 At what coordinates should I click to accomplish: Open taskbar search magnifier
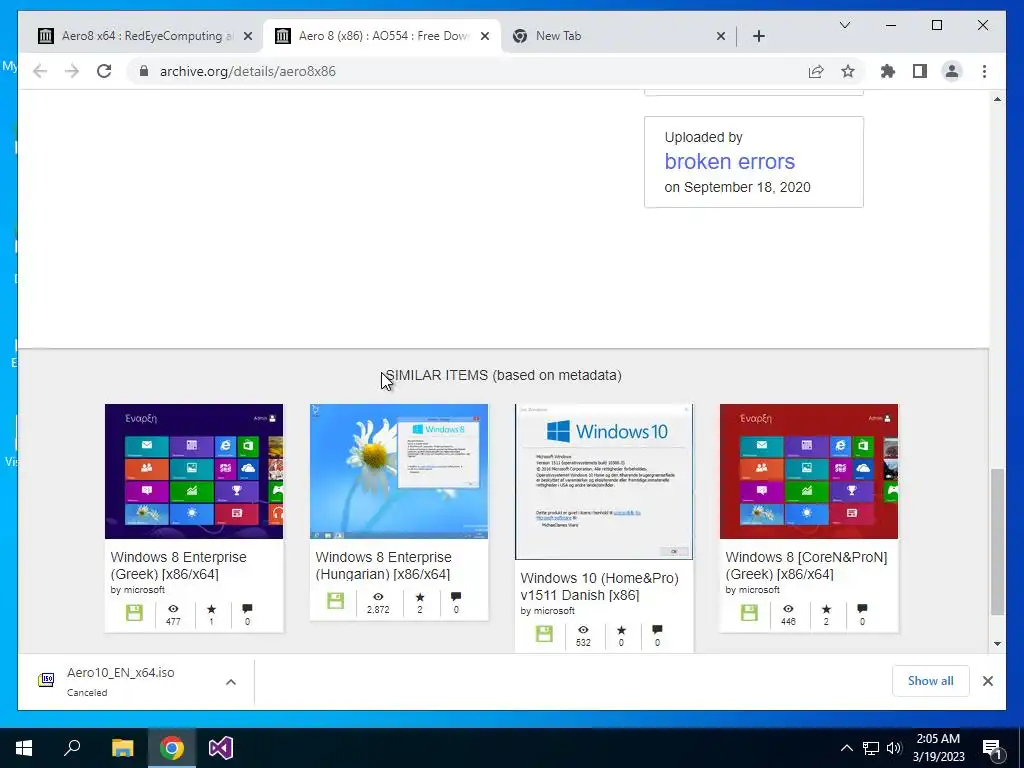72,748
